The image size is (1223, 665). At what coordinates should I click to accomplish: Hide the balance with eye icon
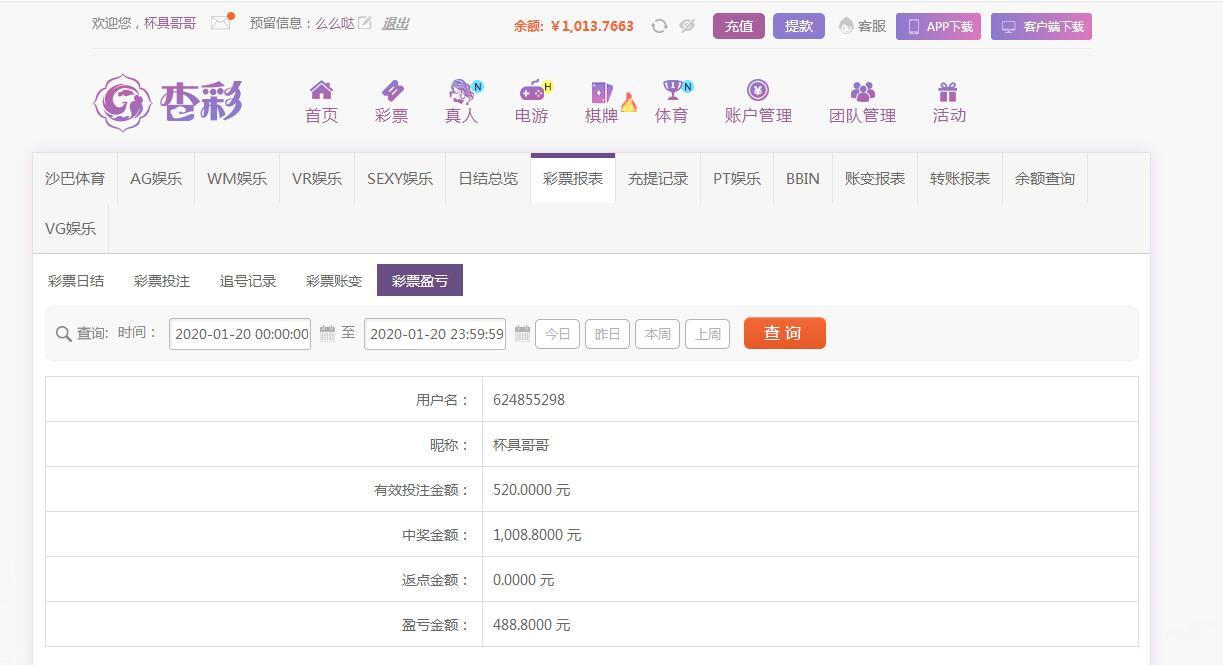pos(687,26)
